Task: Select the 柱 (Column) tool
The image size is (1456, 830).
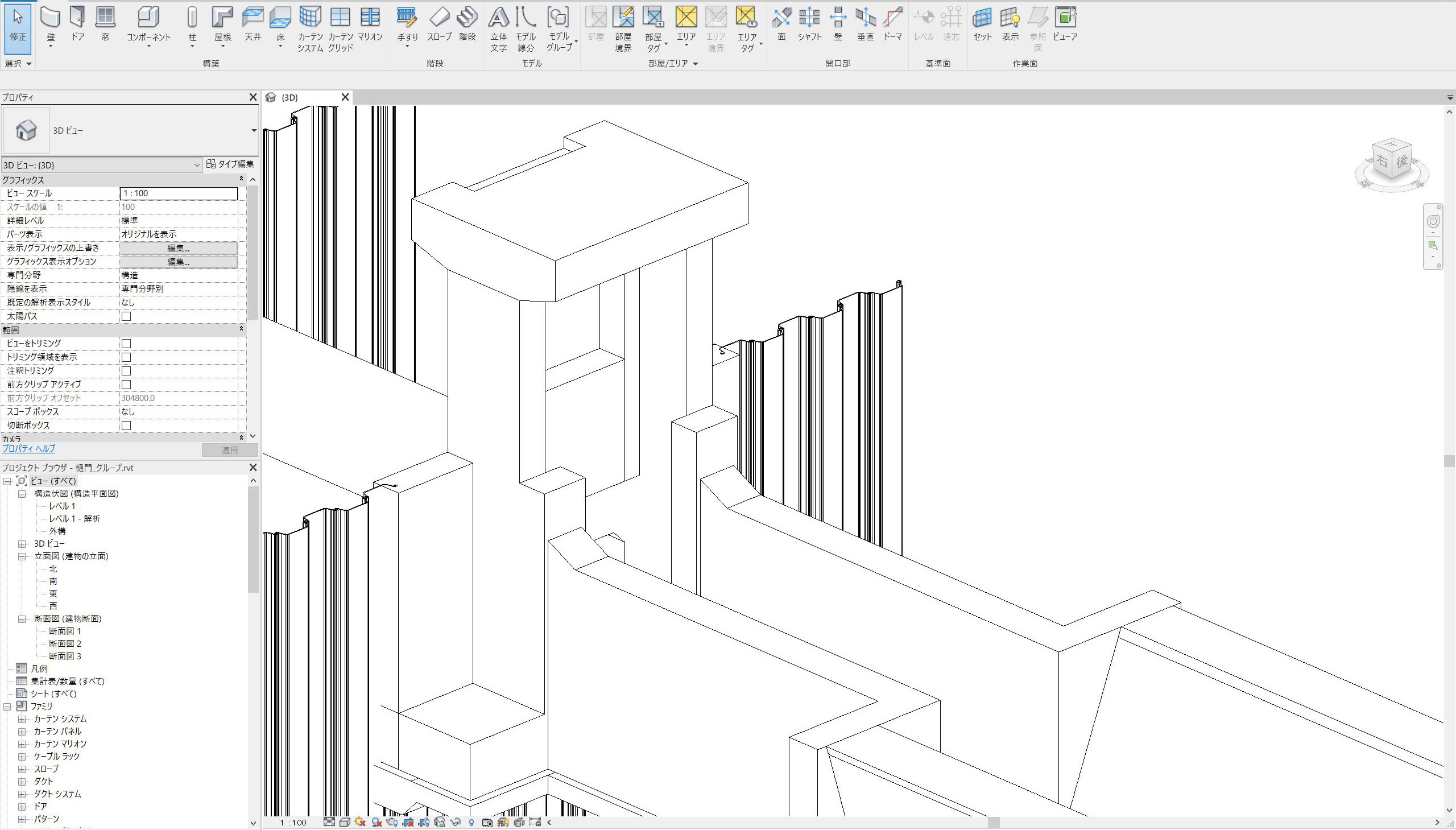Action: point(192,18)
